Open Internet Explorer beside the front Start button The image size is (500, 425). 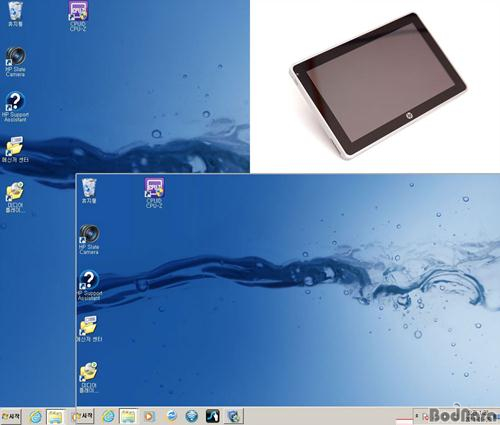point(108,416)
